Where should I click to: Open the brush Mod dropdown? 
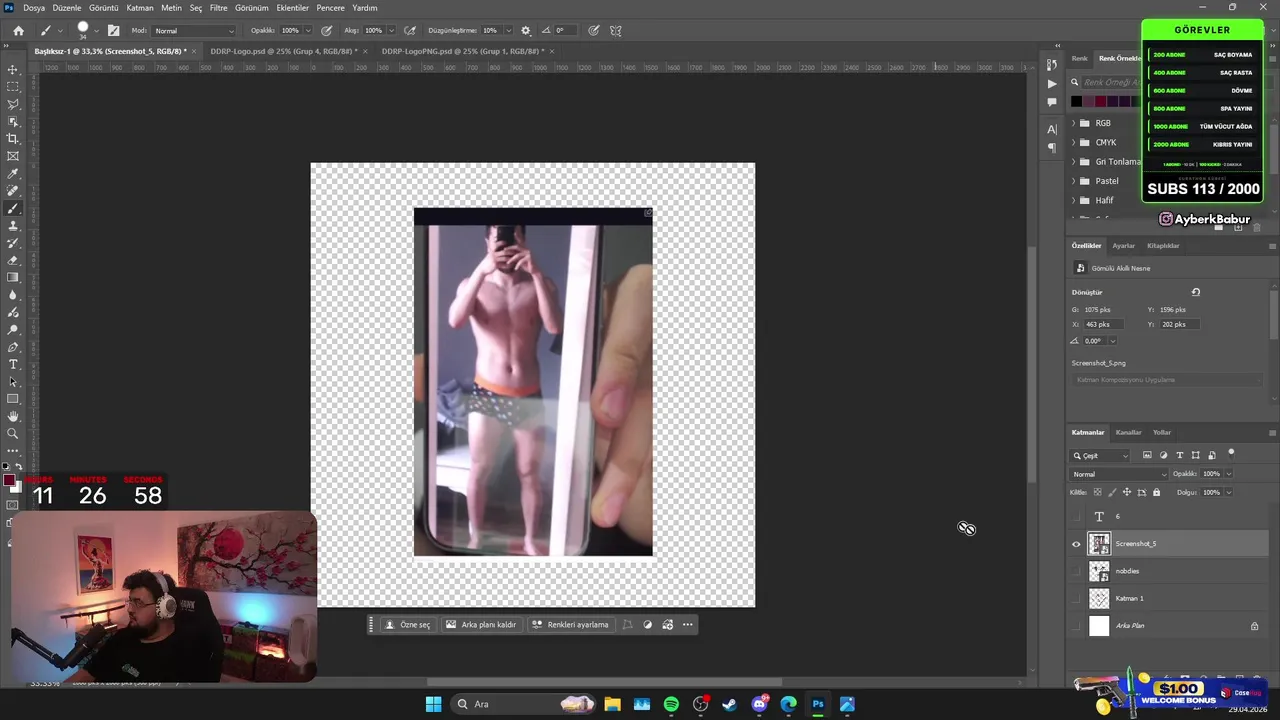[194, 30]
